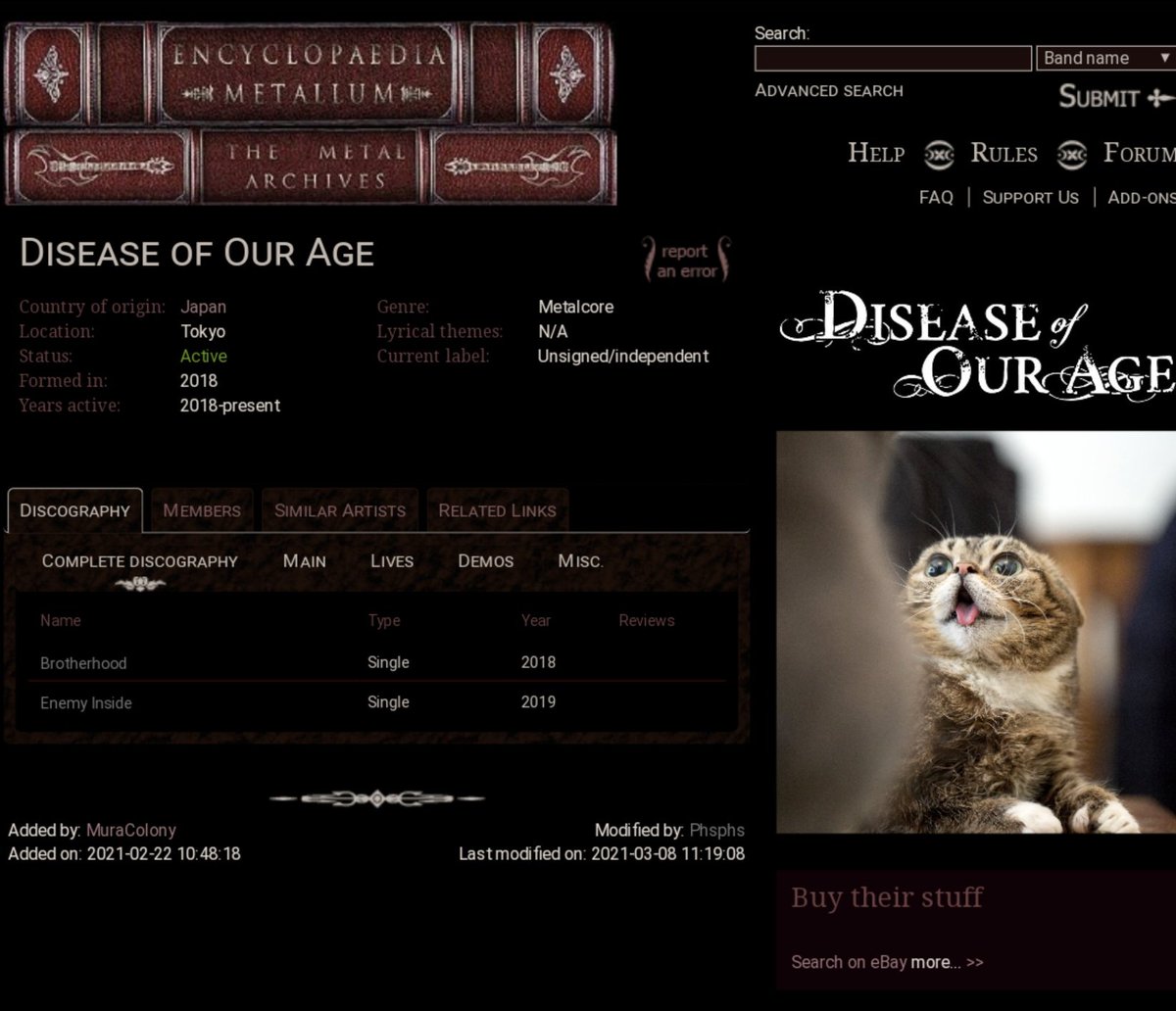This screenshot has width=1176, height=1011.
Task: Open the Rules page
Action: pos(1004,153)
